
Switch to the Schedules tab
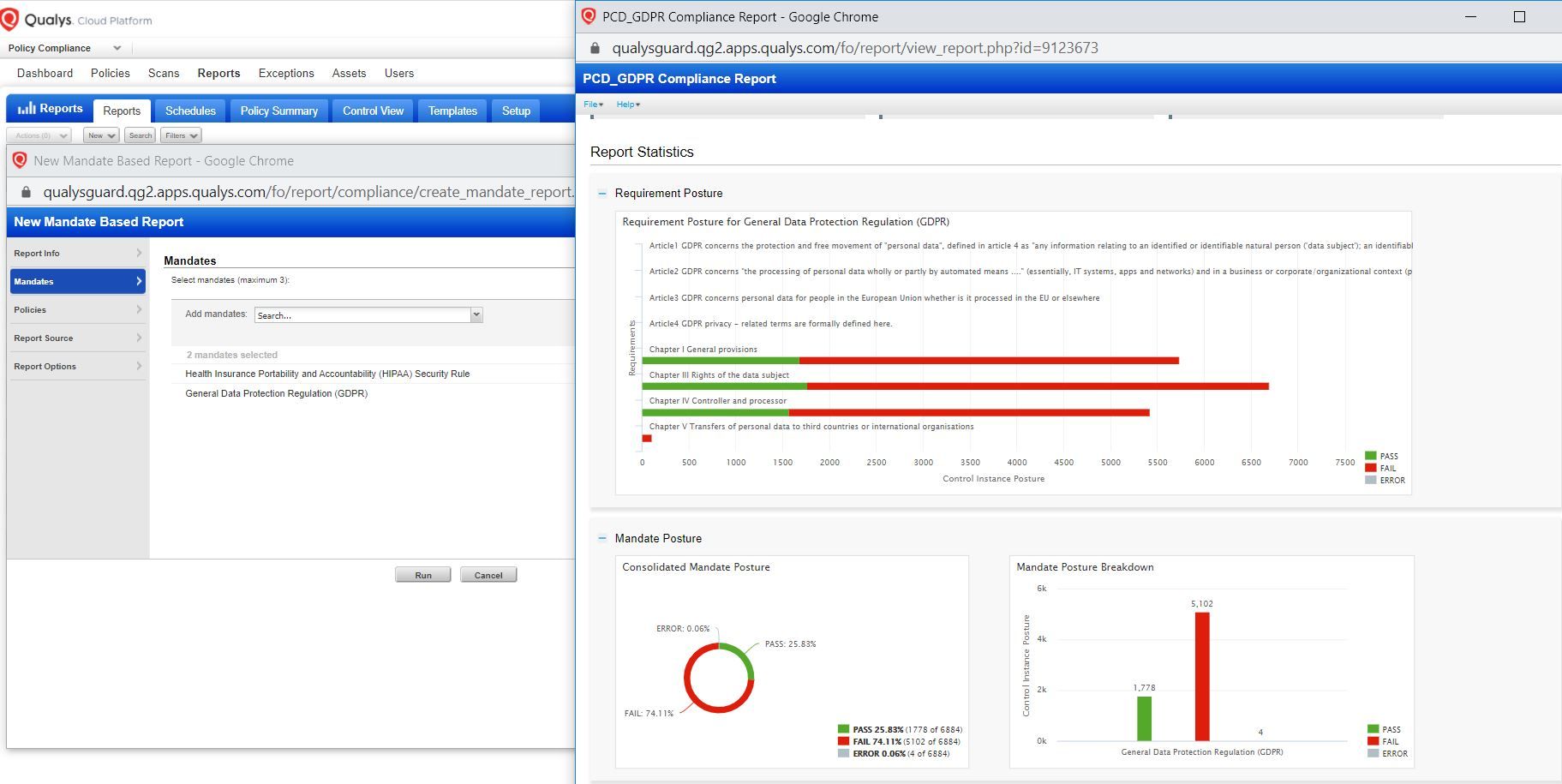pyautogui.click(x=190, y=111)
